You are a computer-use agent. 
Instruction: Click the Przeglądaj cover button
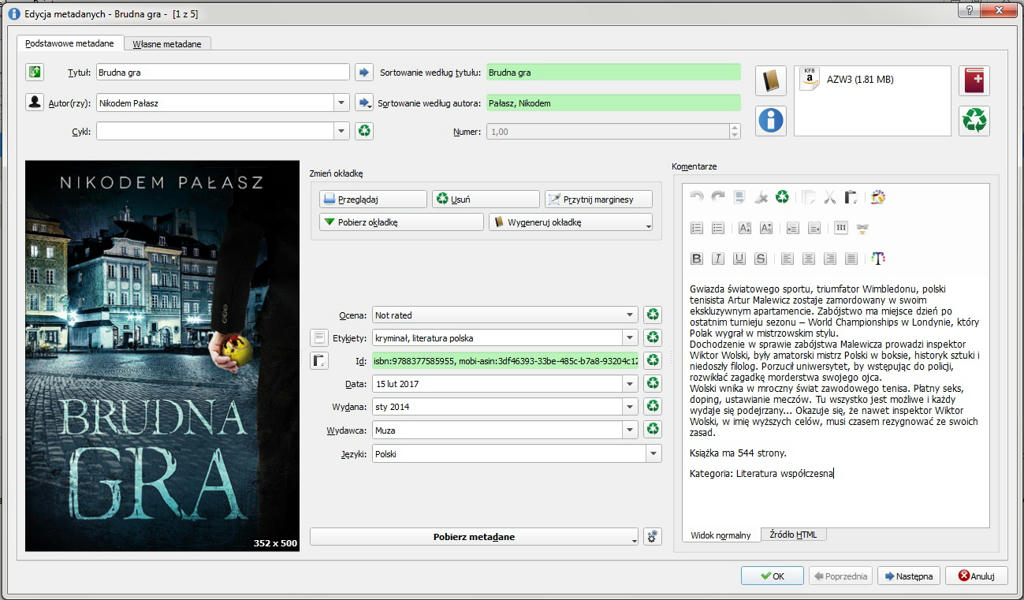point(373,199)
